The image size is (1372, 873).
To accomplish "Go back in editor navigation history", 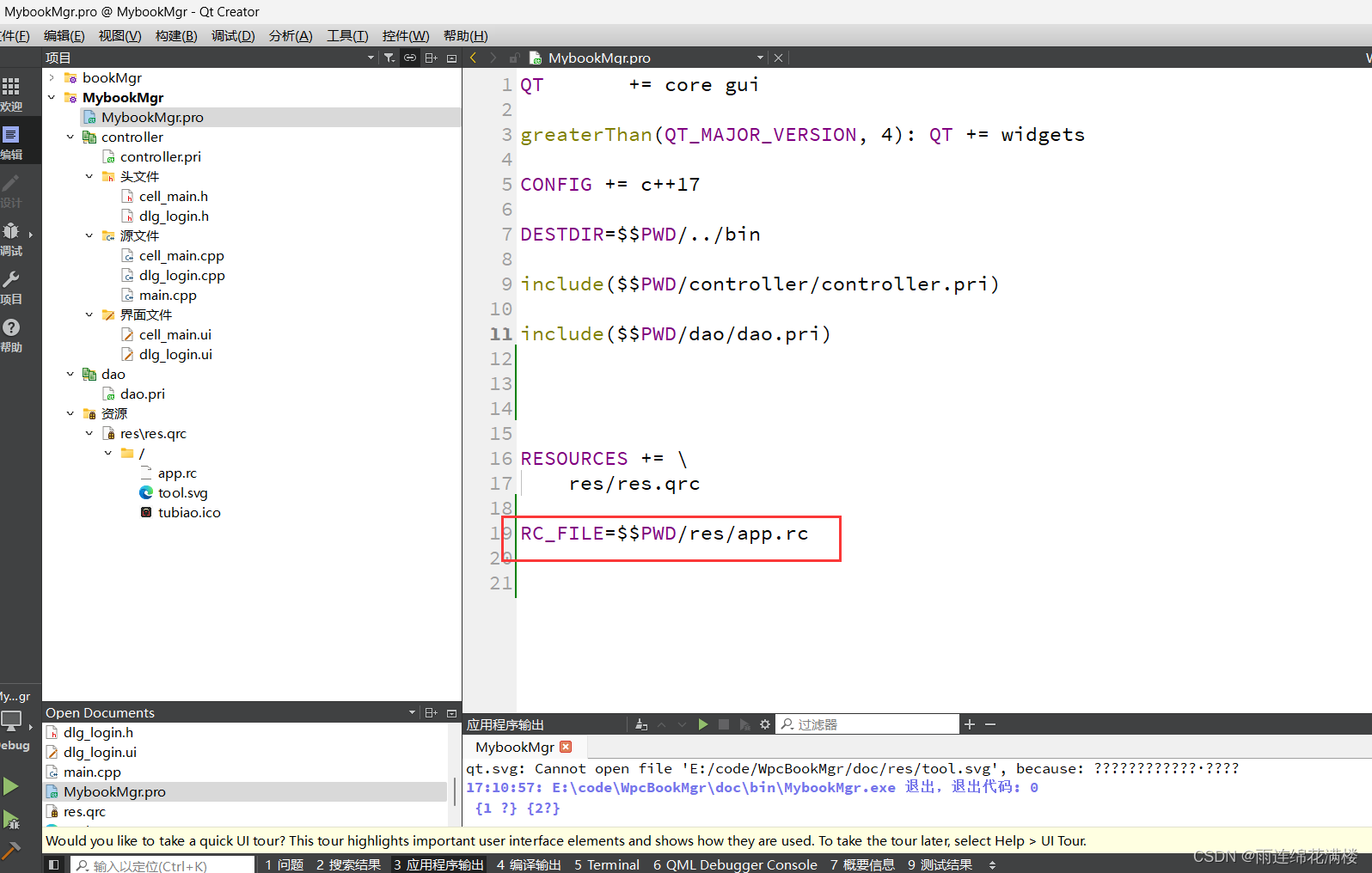I will pyautogui.click(x=473, y=58).
